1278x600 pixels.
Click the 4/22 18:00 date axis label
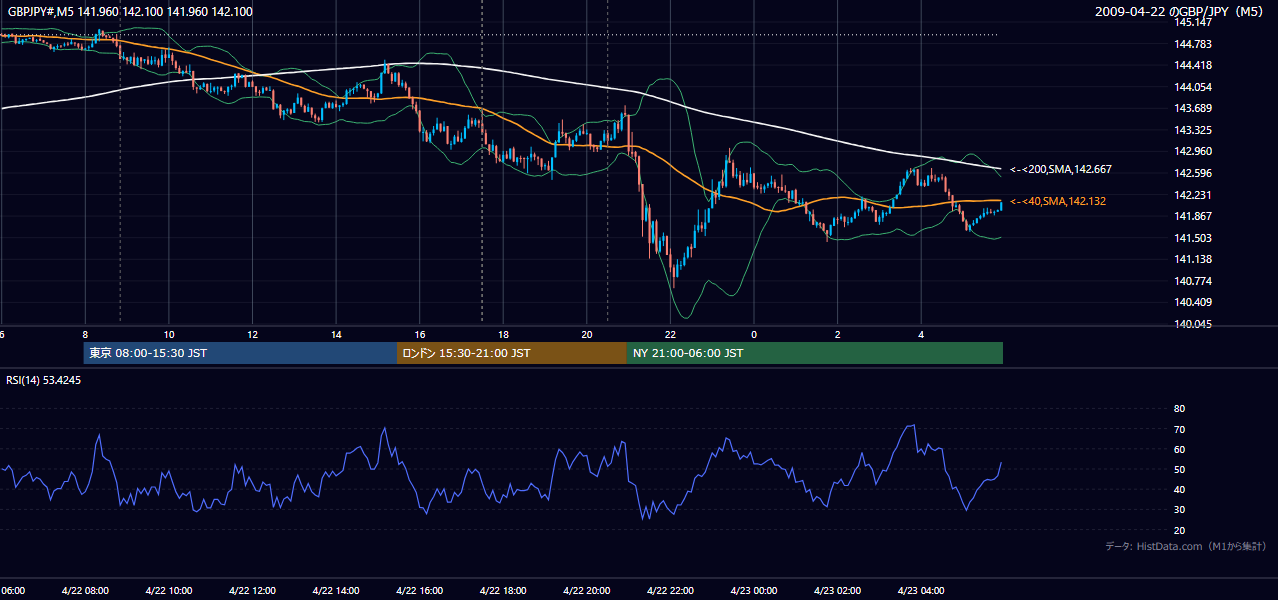(x=503, y=590)
